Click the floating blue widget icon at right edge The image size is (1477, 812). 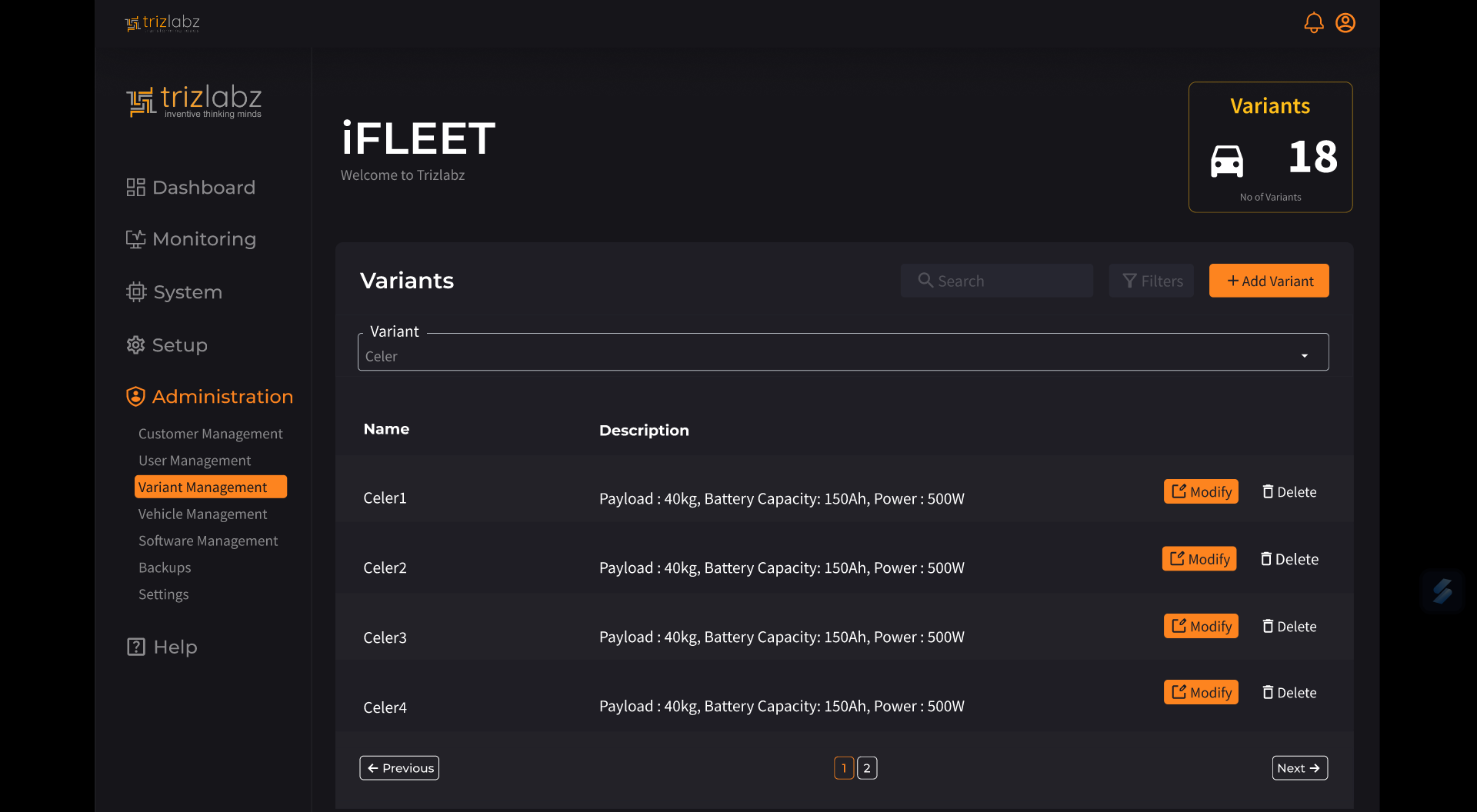[1442, 591]
